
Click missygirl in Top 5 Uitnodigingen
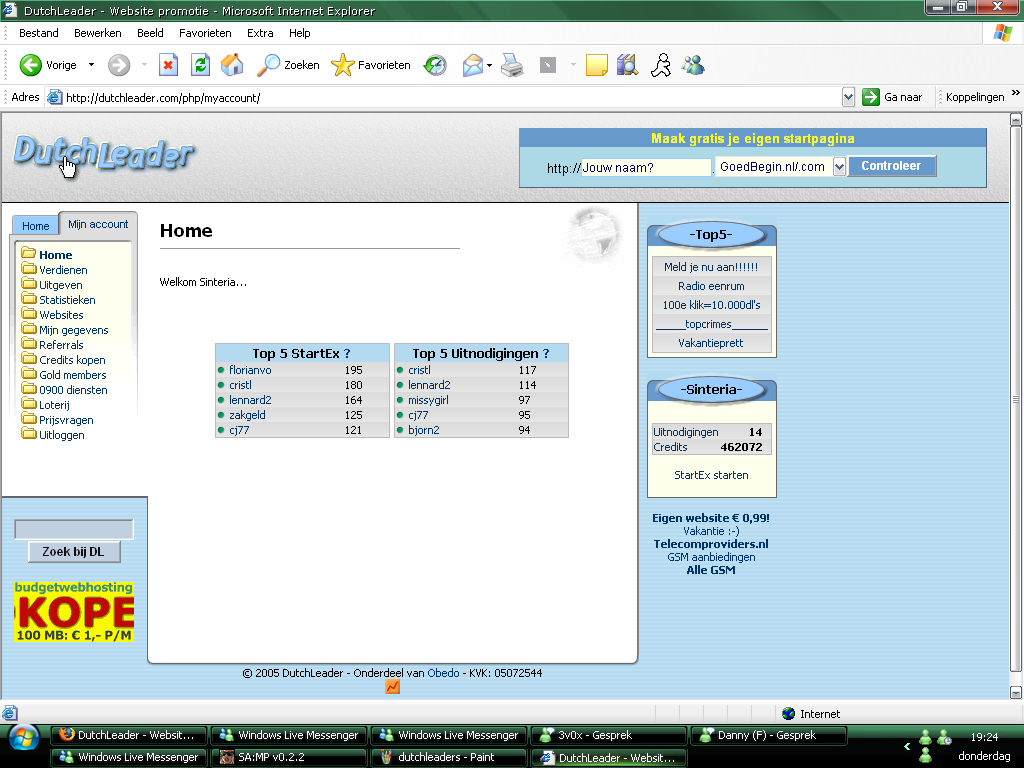pos(428,400)
